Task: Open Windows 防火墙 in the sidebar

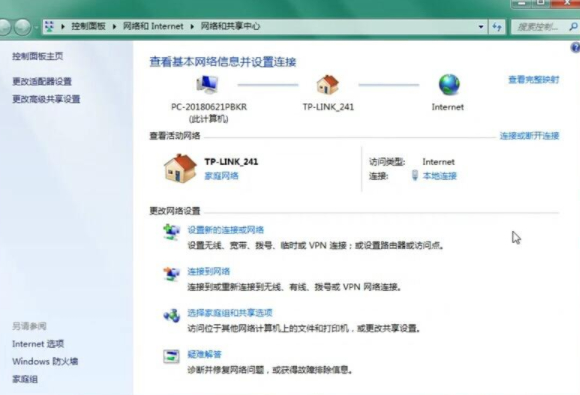Action: tap(45, 361)
